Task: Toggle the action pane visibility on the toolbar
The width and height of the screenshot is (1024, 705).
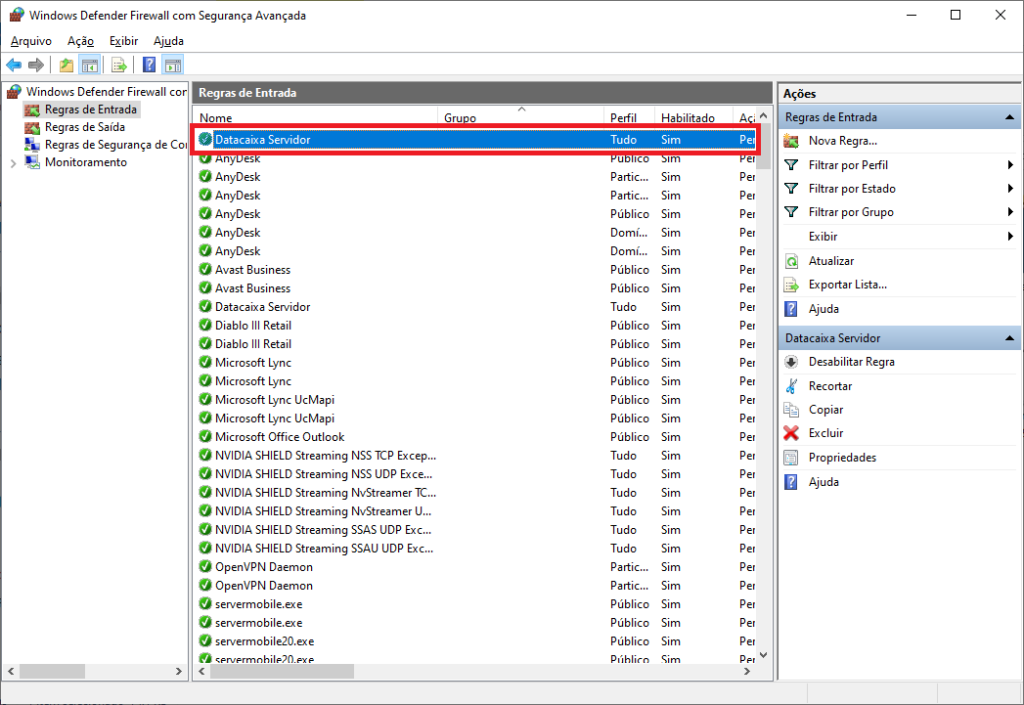Action: coord(172,64)
